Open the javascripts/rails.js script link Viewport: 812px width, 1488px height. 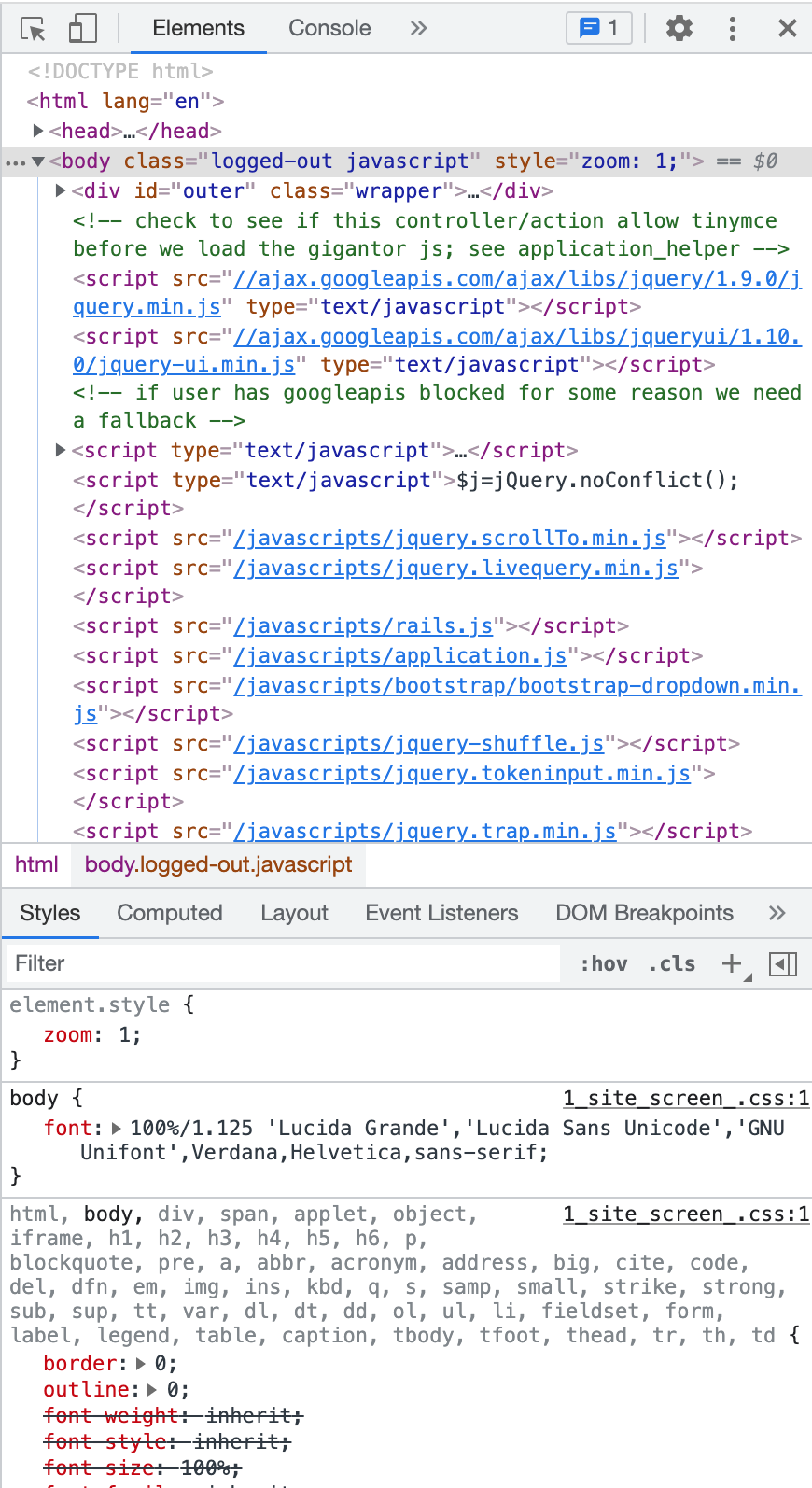[x=363, y=625]
